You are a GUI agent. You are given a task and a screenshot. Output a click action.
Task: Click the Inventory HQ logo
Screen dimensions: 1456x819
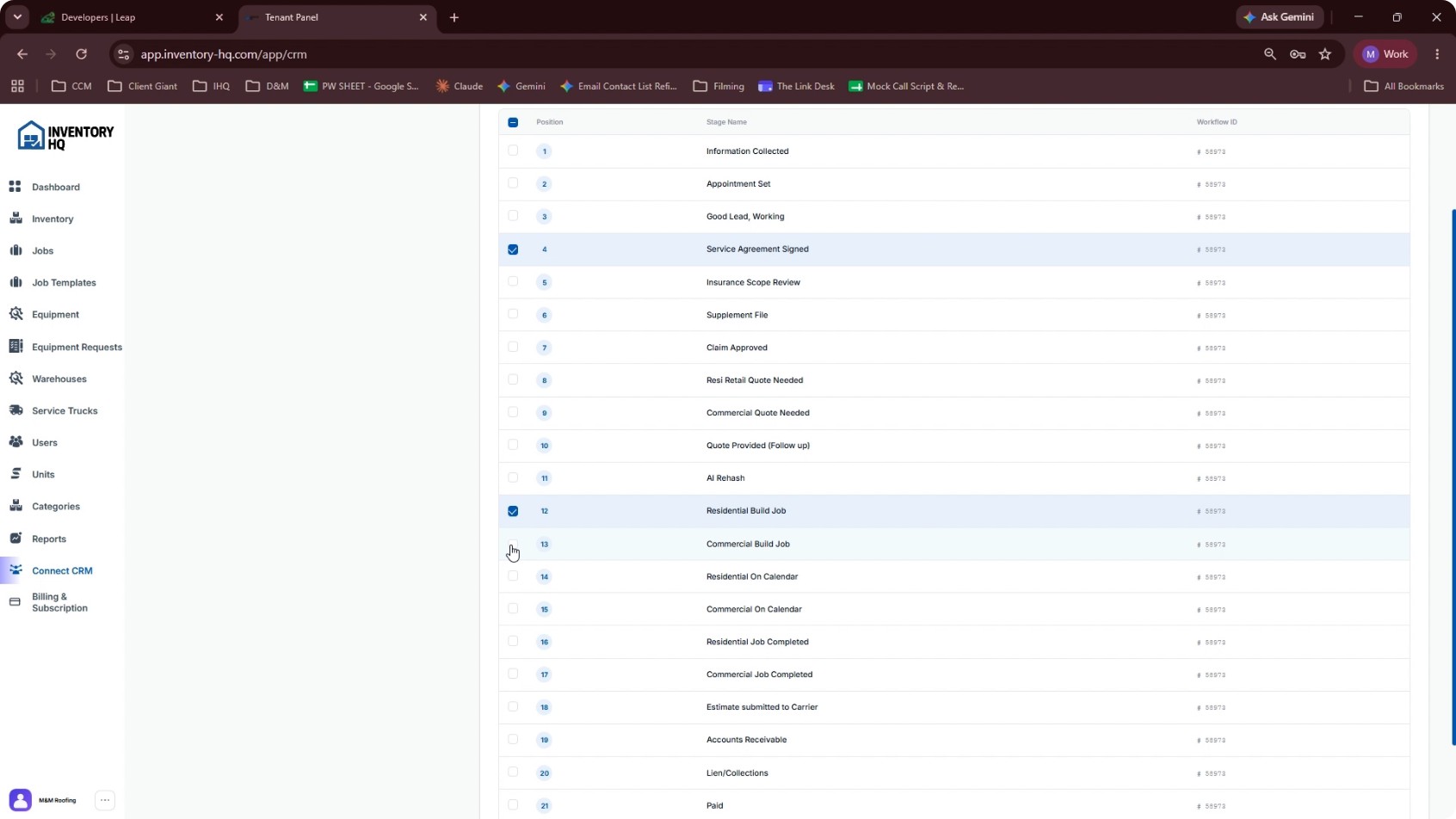click(x=65, y=136)
